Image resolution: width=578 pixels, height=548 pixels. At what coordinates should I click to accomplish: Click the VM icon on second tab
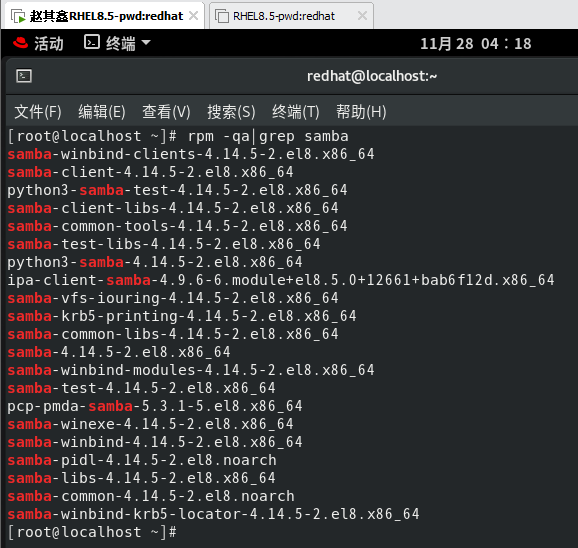pyautogui.click(x=222, y=17)
